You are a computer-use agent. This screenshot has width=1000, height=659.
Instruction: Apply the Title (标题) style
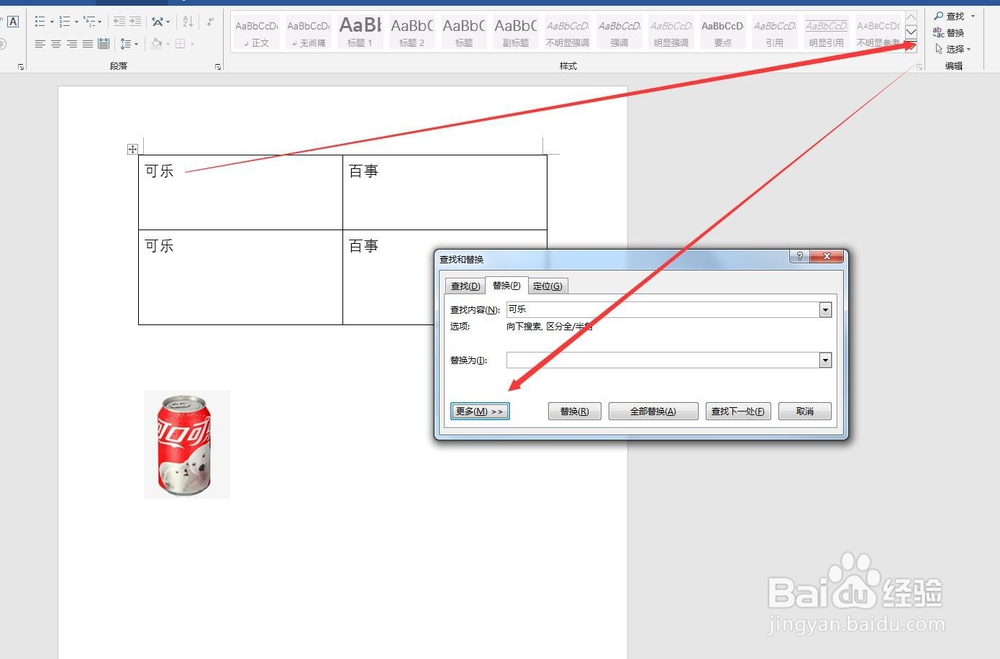point(464,33)
